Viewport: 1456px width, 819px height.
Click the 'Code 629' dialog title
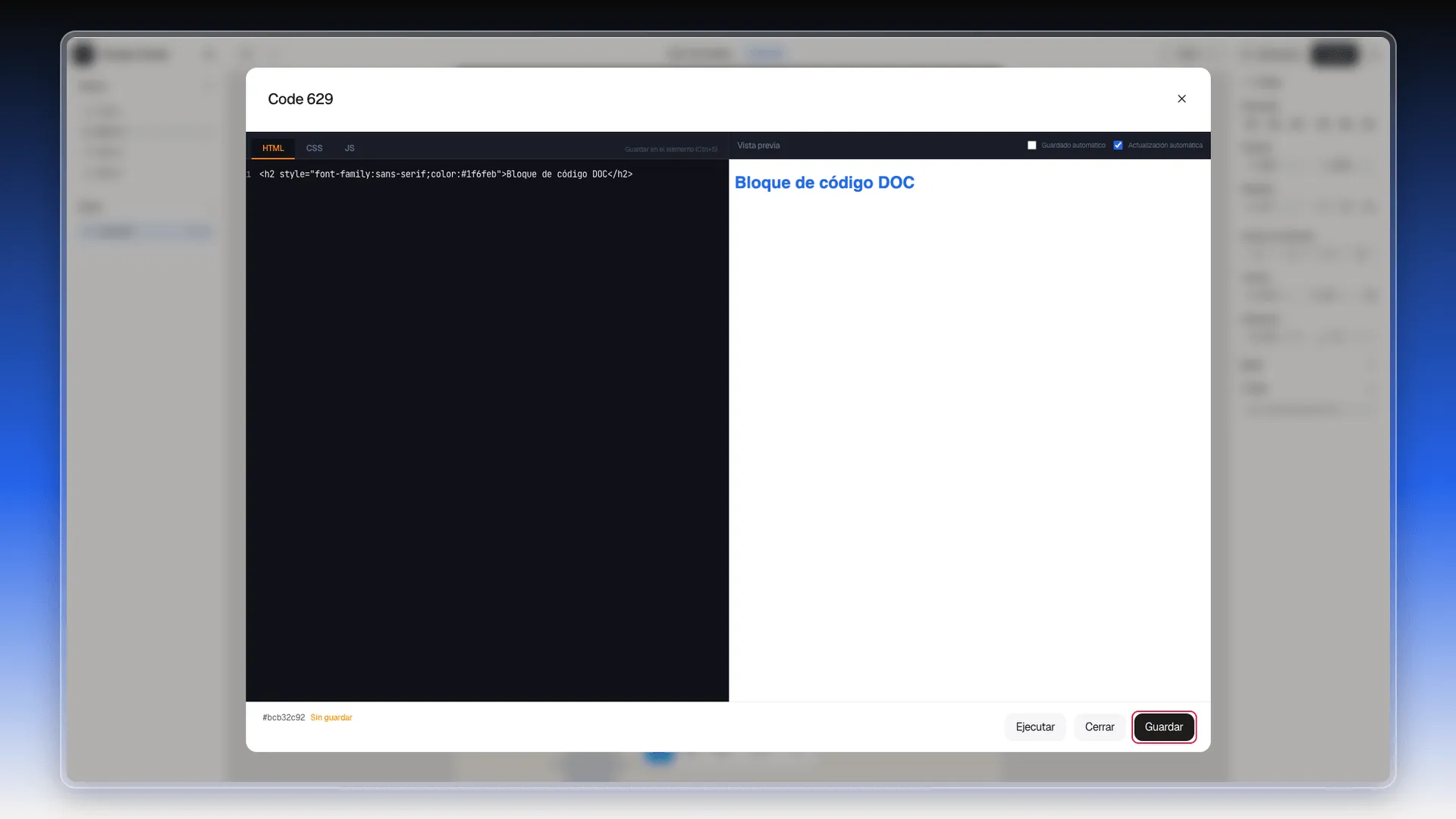tap(300, 99)
